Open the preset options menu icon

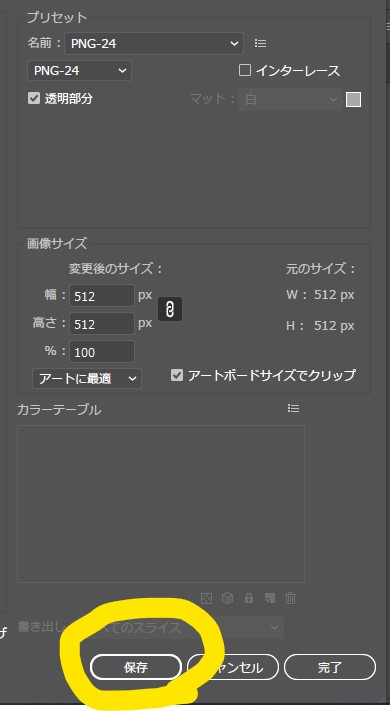pos(260,43)
